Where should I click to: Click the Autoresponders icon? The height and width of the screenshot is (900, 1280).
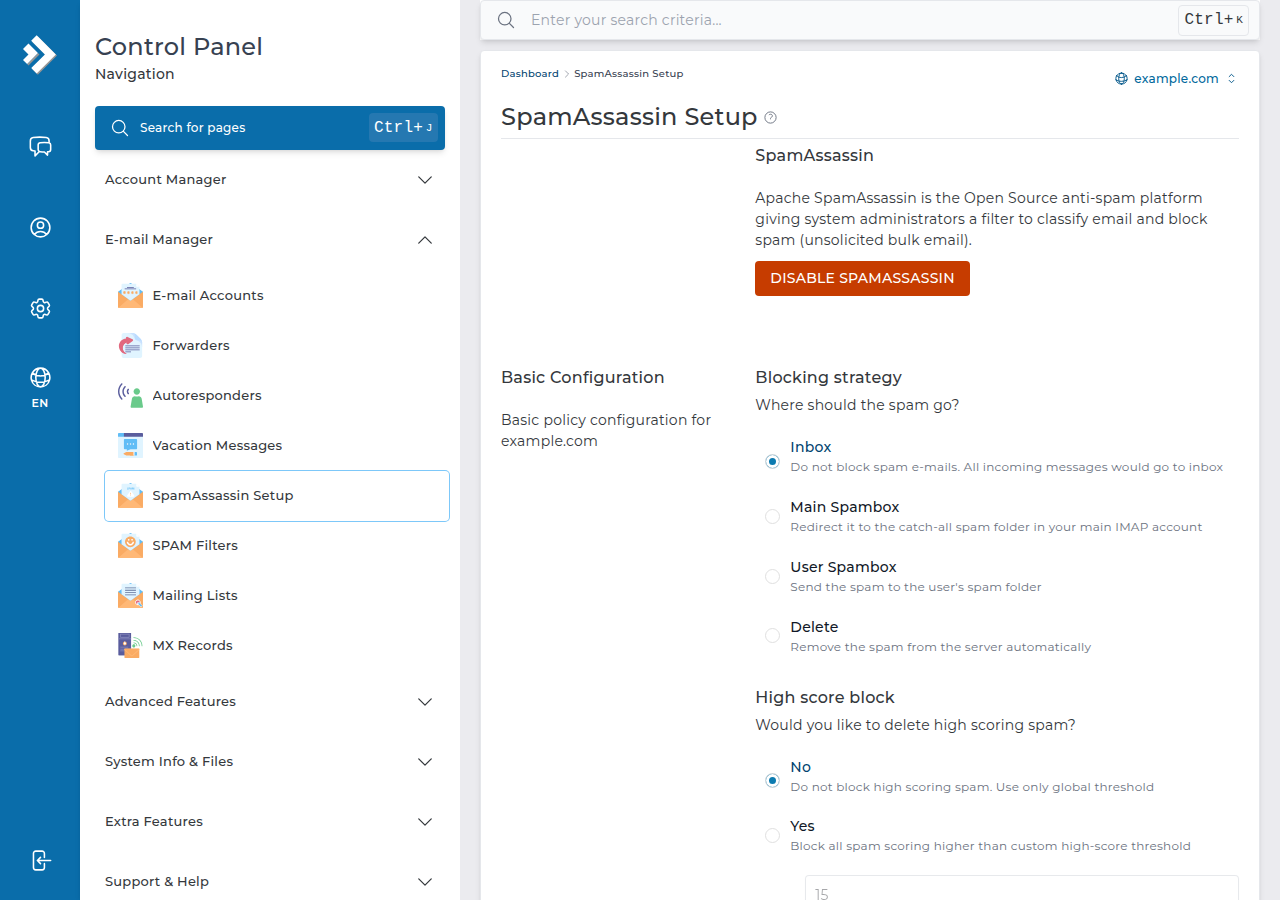tap(130, 395)
